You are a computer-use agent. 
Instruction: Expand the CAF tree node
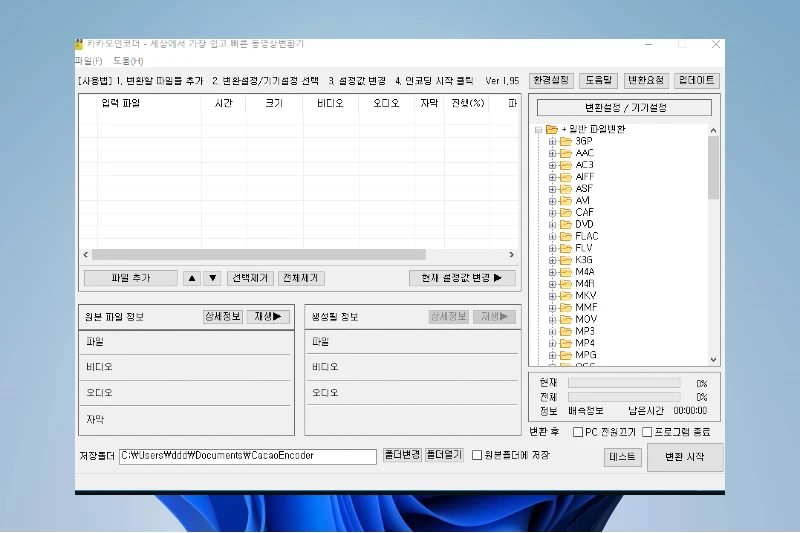click(x=552, y=213)
